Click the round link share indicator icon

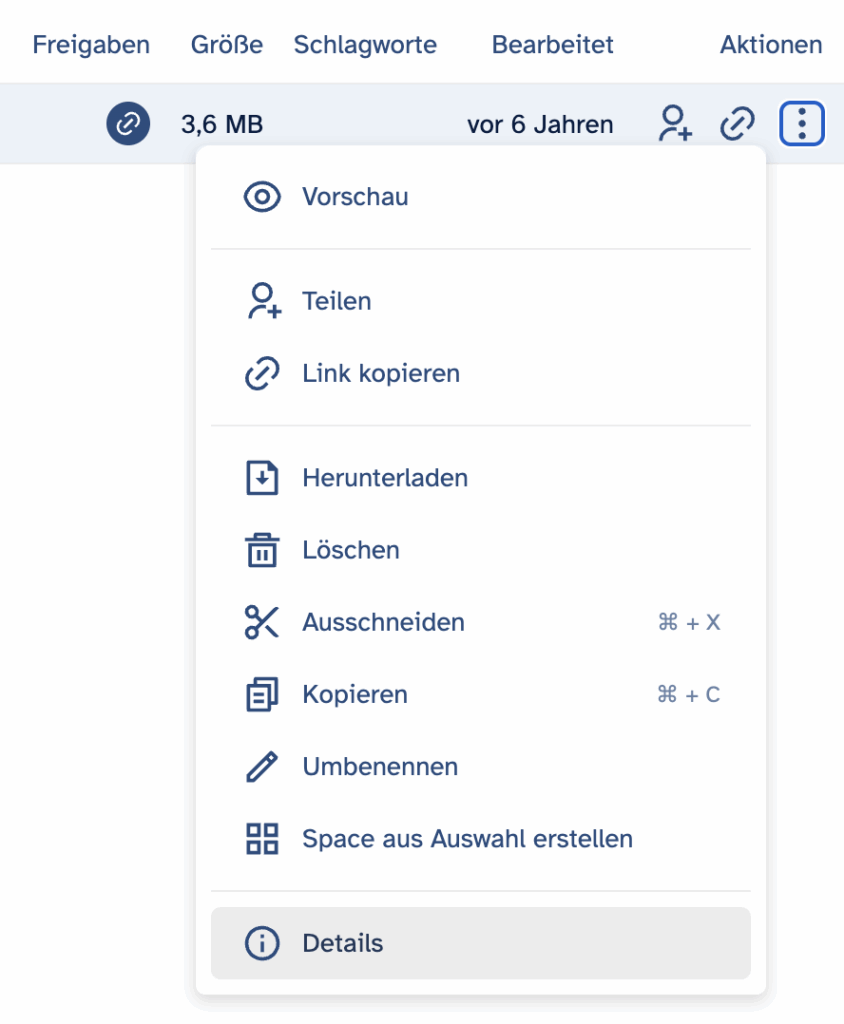[128, 123]
